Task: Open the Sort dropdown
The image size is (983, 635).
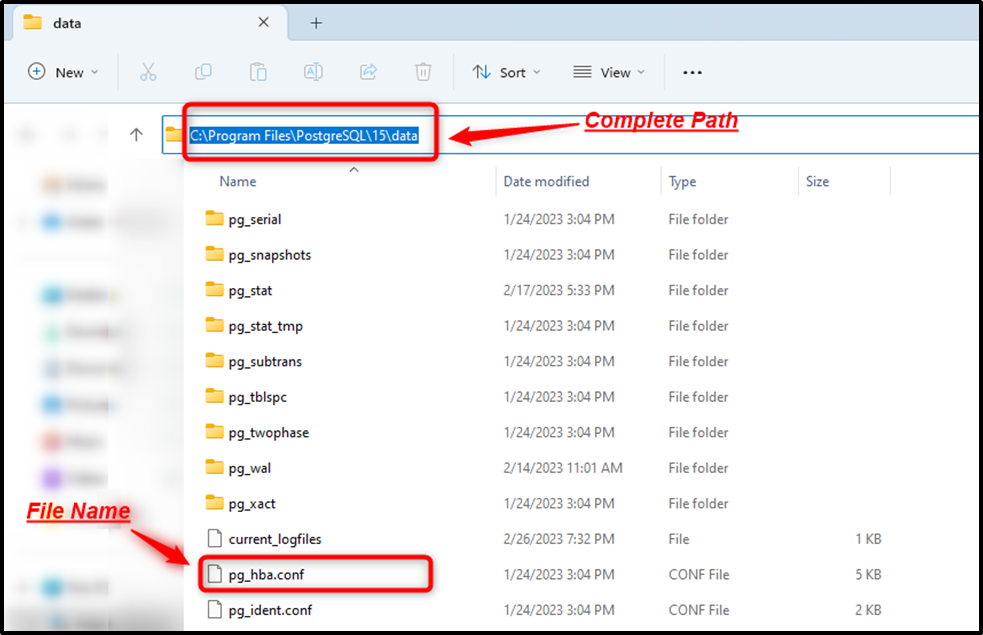Action: (506, 71)
